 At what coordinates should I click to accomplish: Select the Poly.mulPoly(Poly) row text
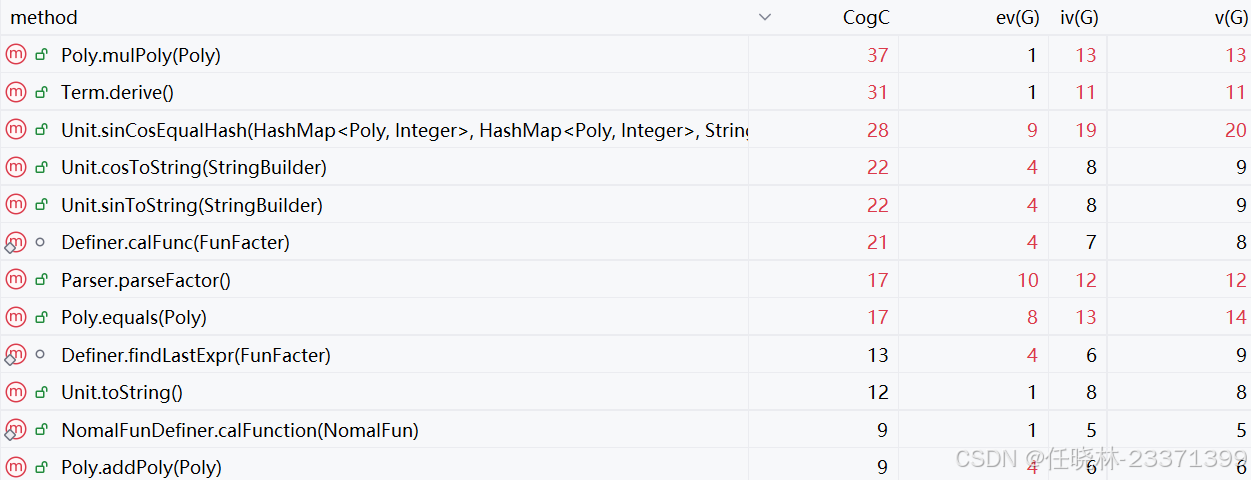[141, 55]
